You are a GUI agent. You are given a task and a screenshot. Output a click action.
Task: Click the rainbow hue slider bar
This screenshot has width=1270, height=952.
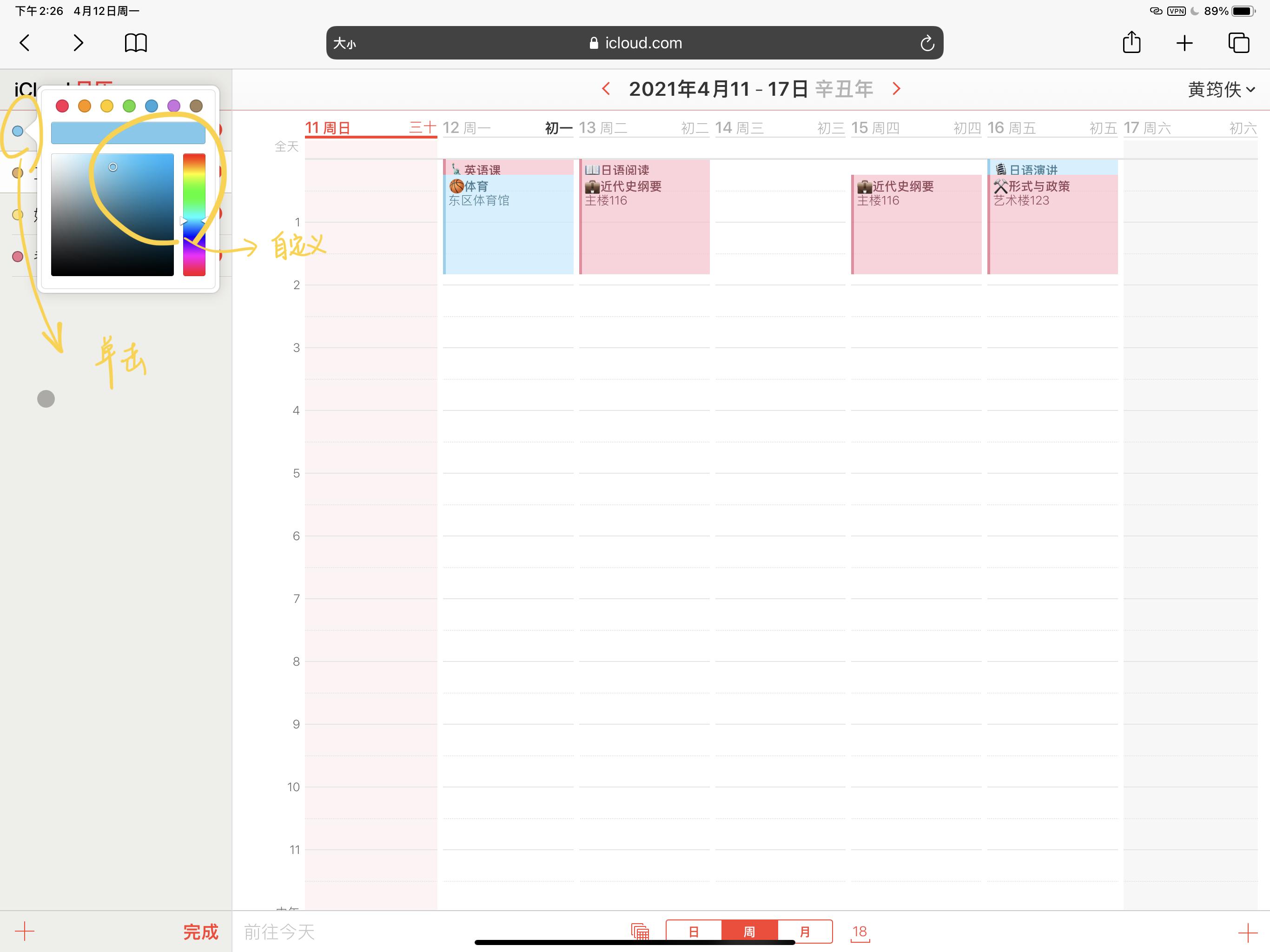[194, 215]
